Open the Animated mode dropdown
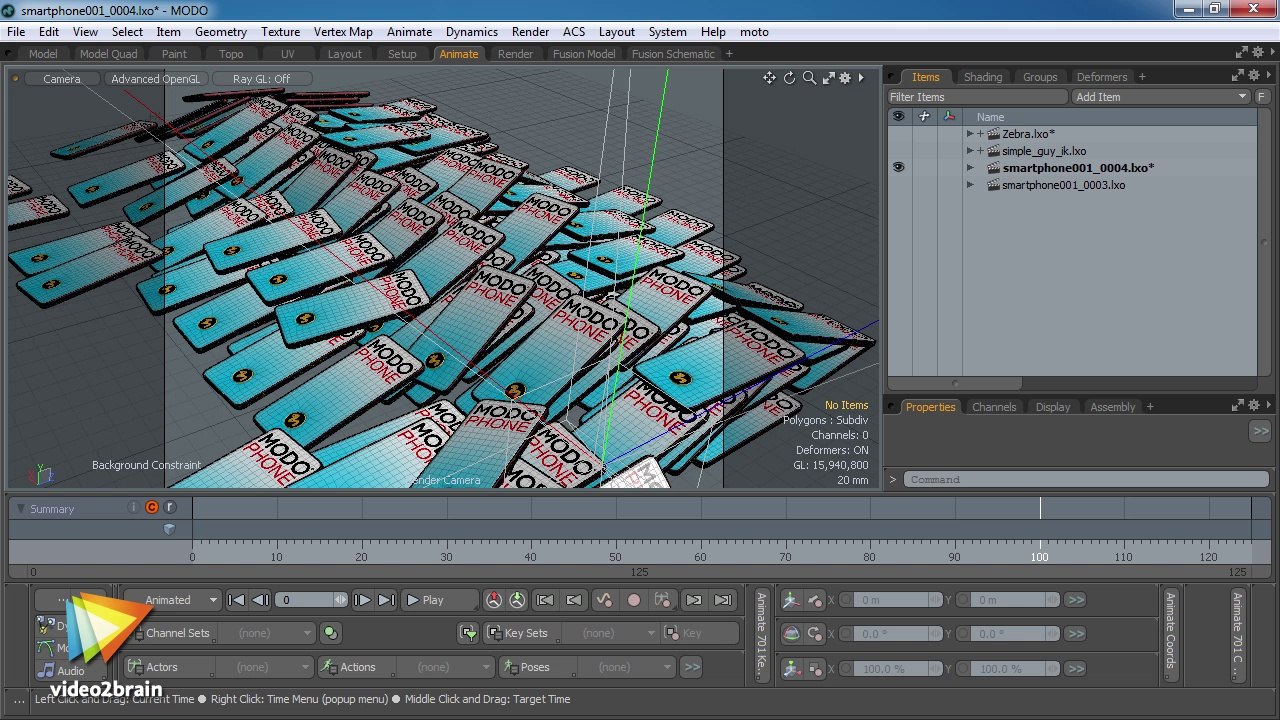The height and width of the screenshot is (720, 1280). click(x=172, y=600)
